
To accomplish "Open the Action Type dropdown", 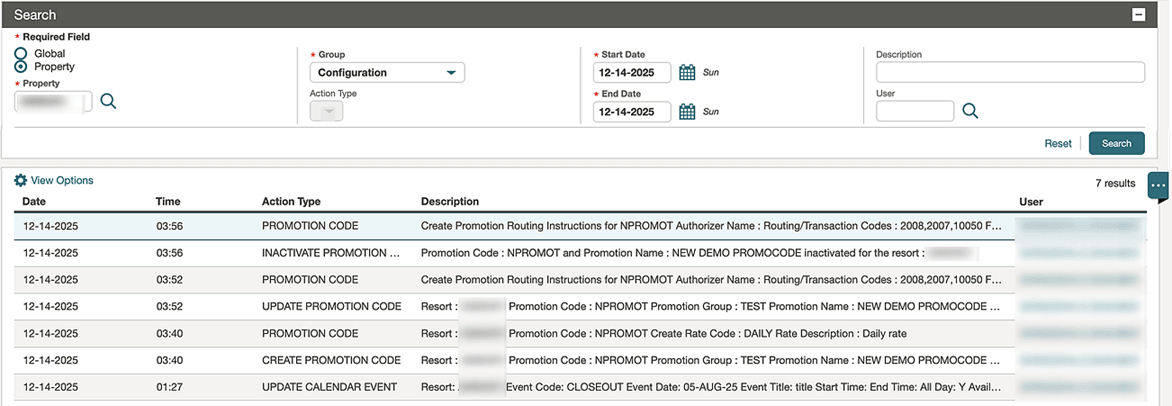I will click(327, 111).
